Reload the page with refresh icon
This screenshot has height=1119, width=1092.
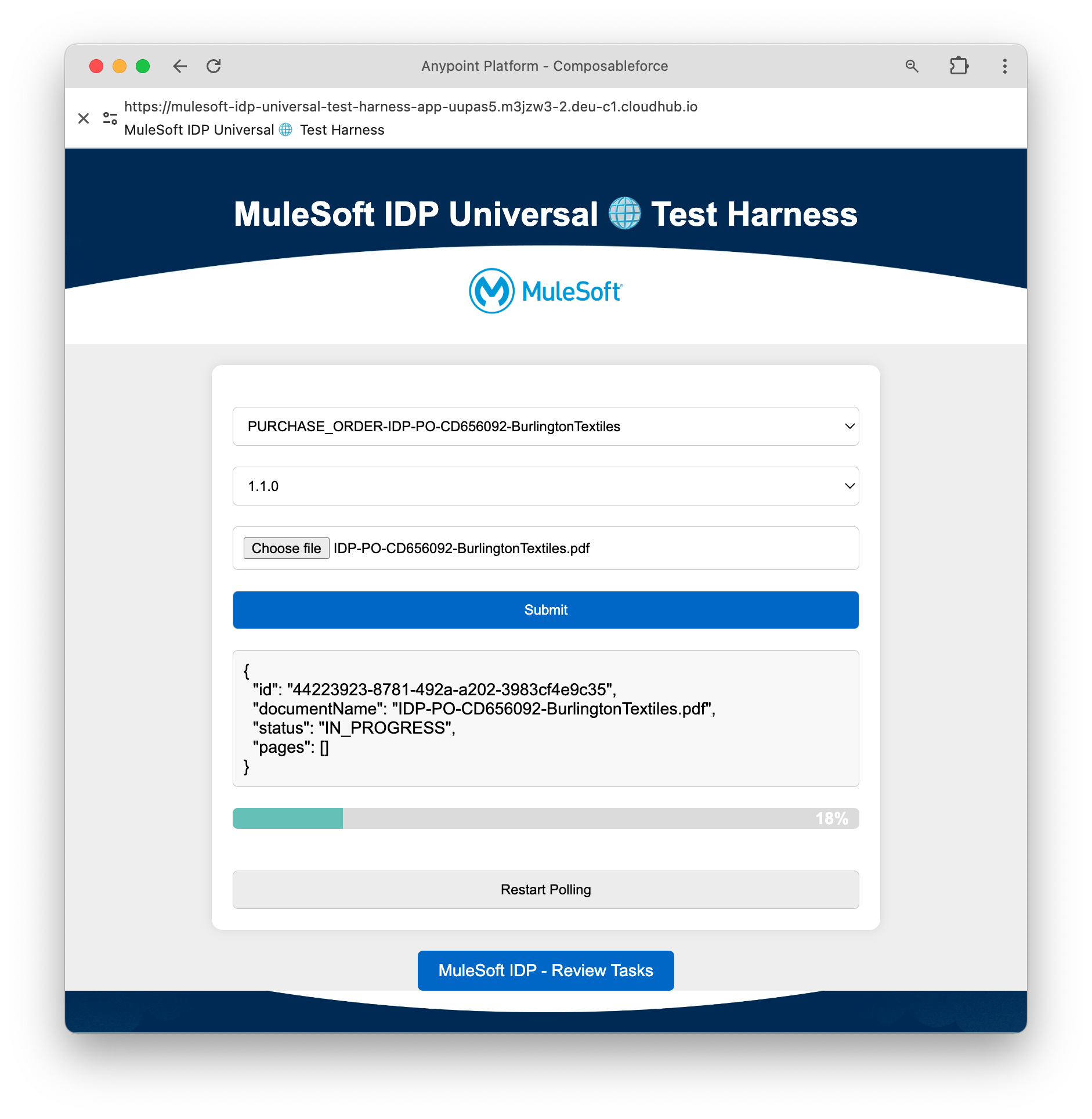click(214, 66)
